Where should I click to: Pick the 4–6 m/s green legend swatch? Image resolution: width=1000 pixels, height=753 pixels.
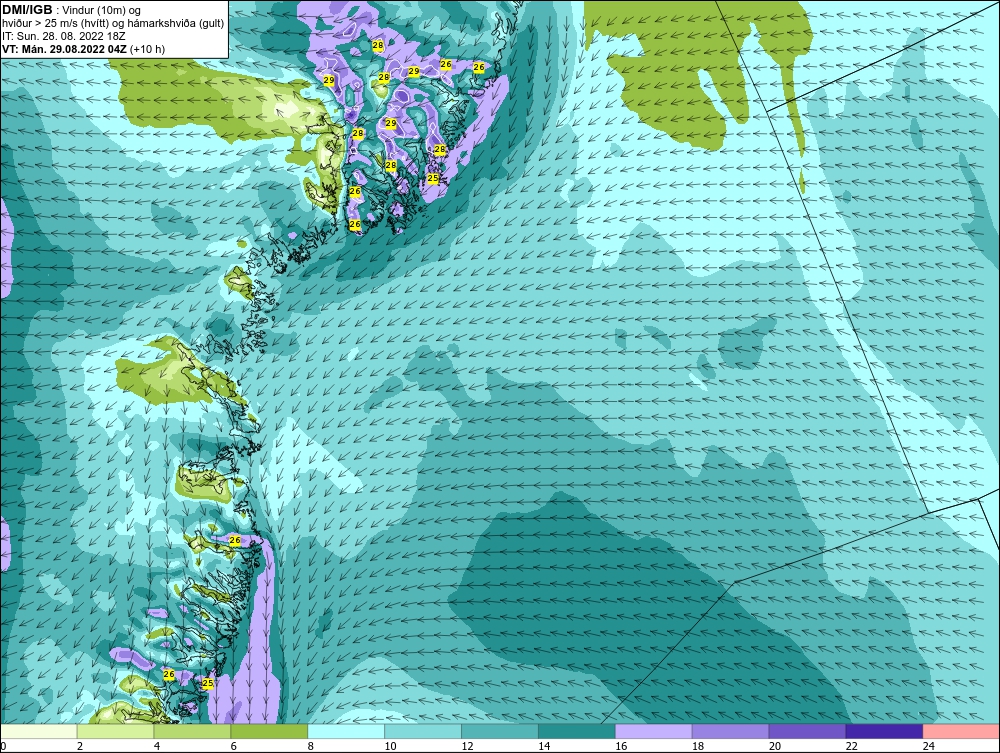[x=192, y=731]
